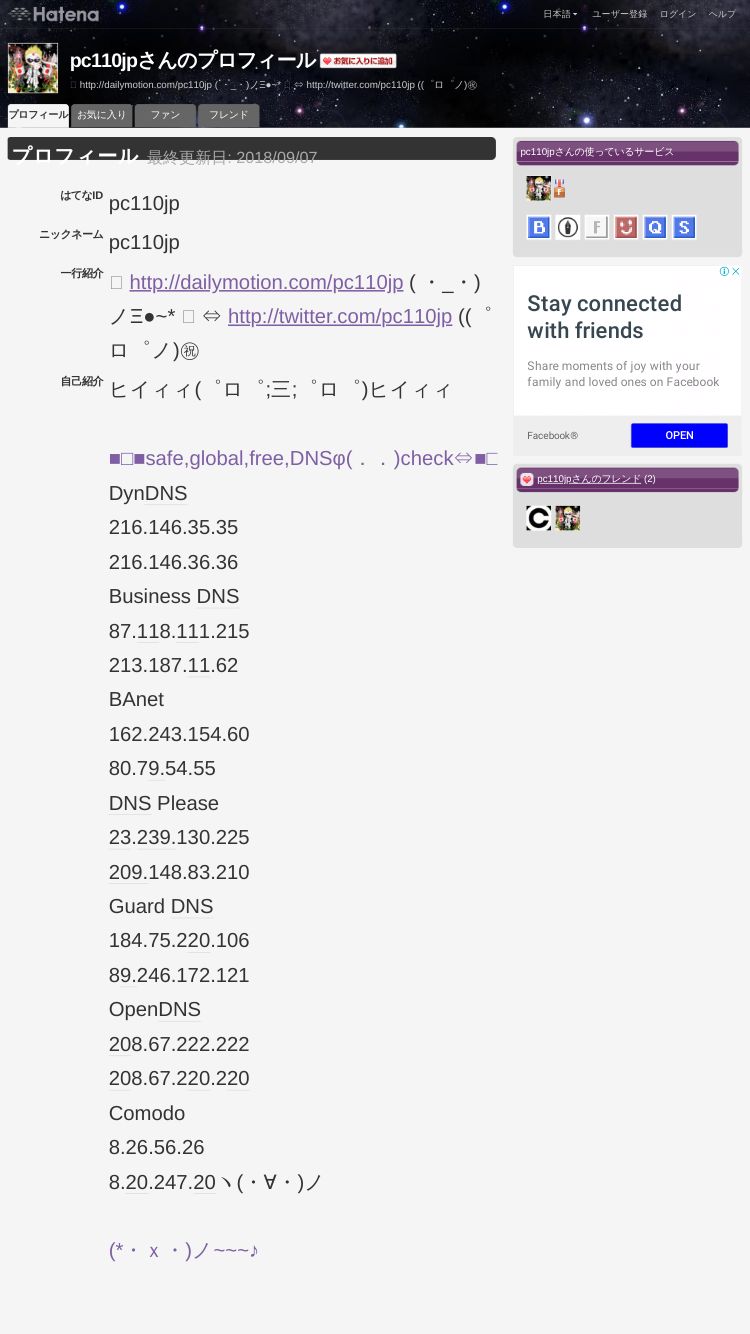
Task: Open the dailymotion.com/pc110jp link in the profile
Action: click(266, 282)
